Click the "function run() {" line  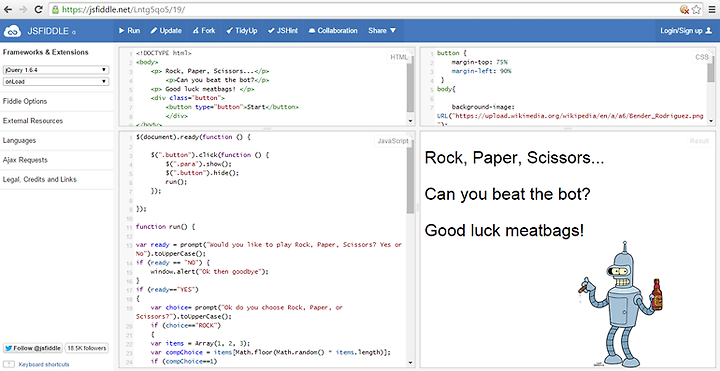point(166,227)
